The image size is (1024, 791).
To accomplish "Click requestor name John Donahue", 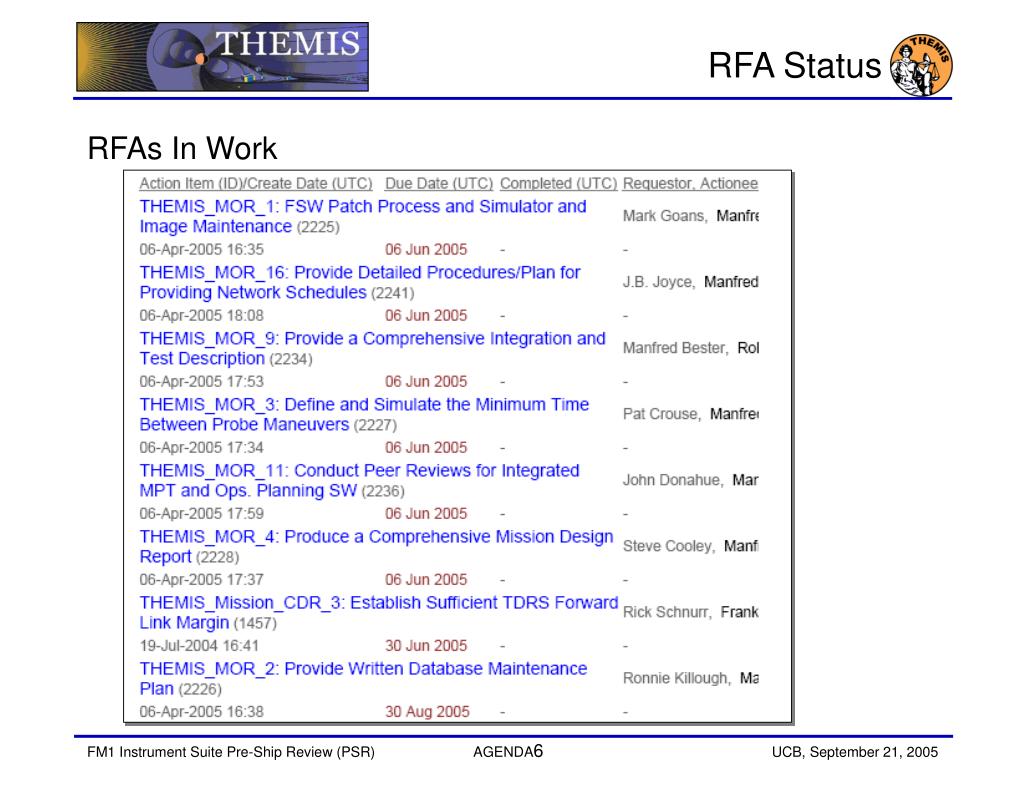I will point(673,479).
